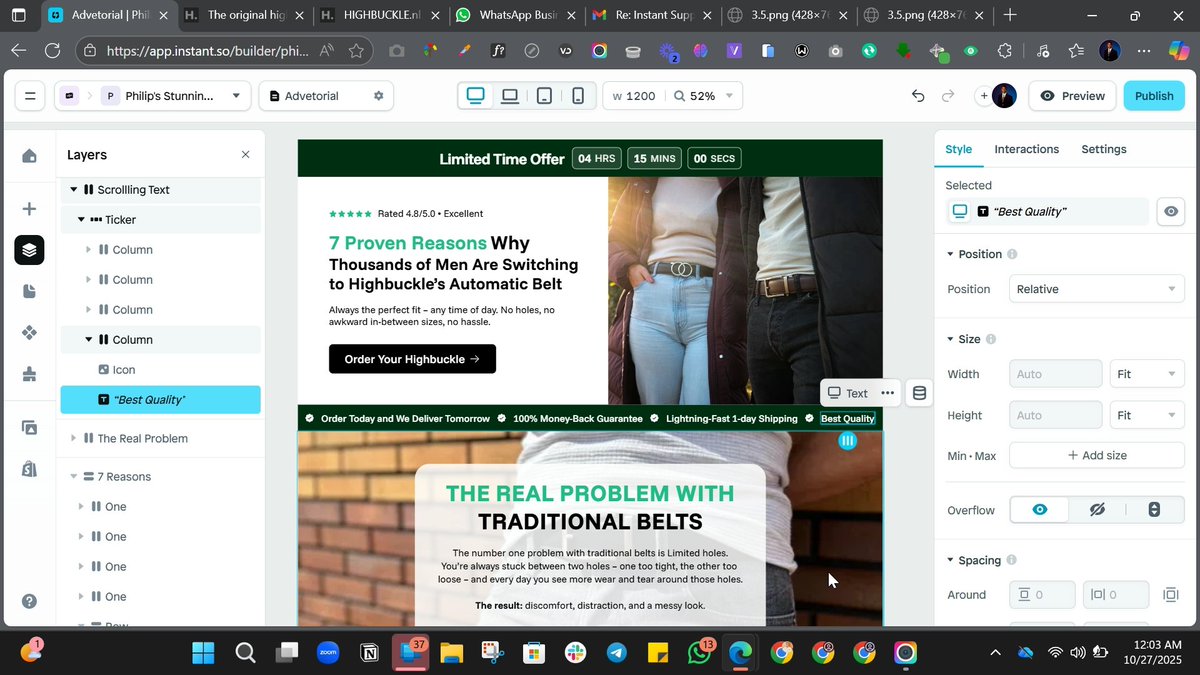The height and width of the screenshot is (675, 1200).
Task: Open the hamburger main menu button
Action: point(29,96)
